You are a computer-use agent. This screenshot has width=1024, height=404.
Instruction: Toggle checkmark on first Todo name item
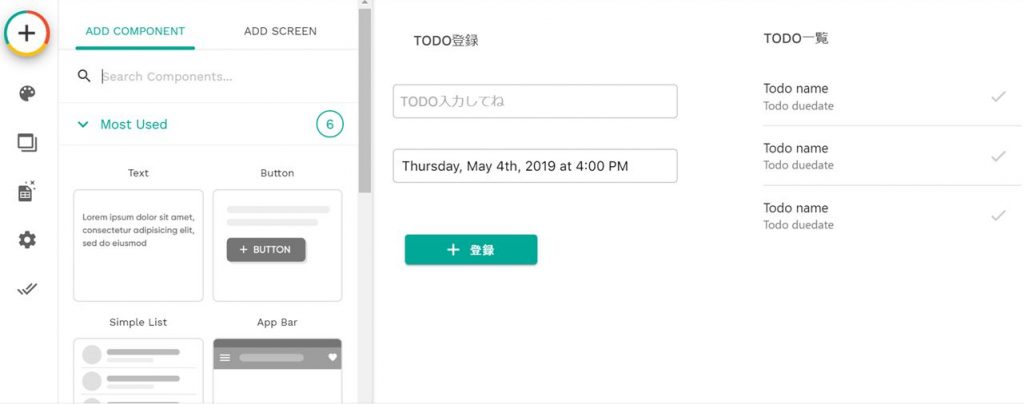[x=998, y=97]
